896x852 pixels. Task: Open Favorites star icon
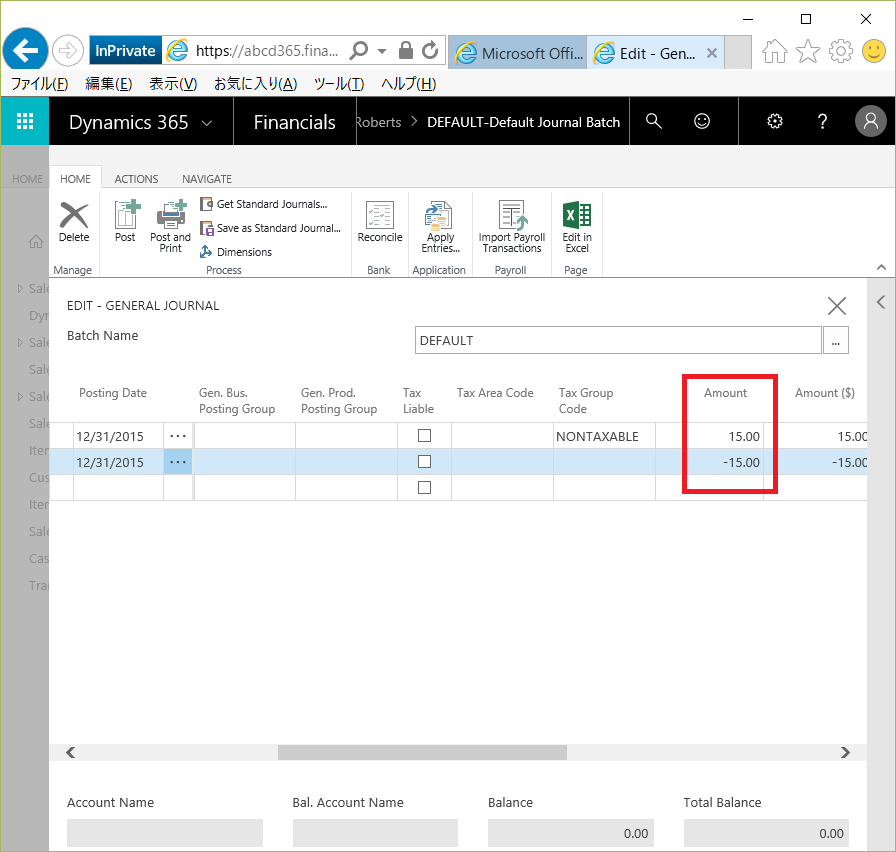click(807, 51)
